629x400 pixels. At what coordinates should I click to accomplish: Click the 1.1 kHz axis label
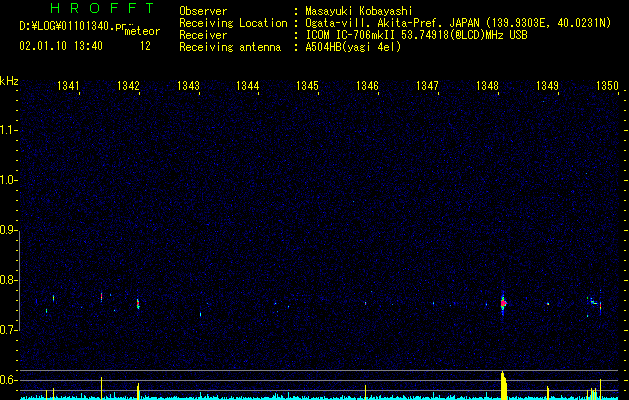tap(9, 130)
